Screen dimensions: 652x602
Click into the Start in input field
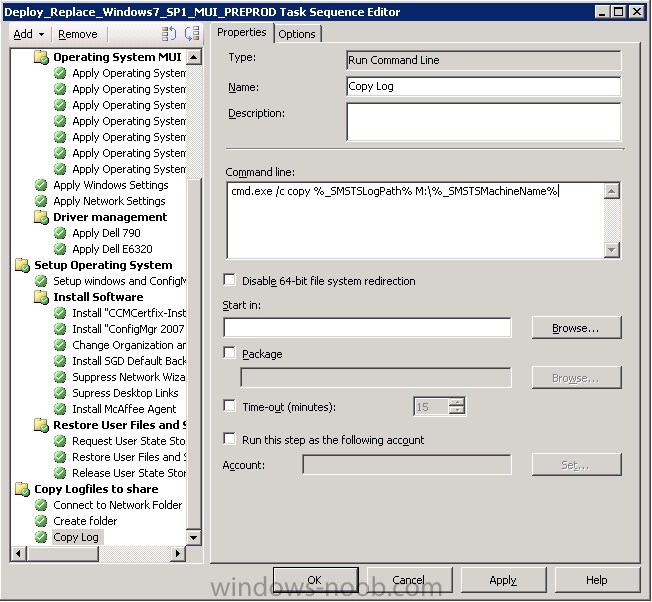coord(367,328)
